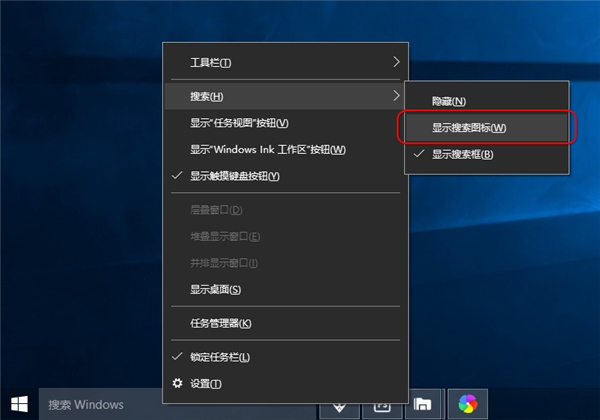The height and width of the screenshot is (420, 600).
Task: Toggle 锁定任务栏(L) lock setting
Action: [219, 357]
